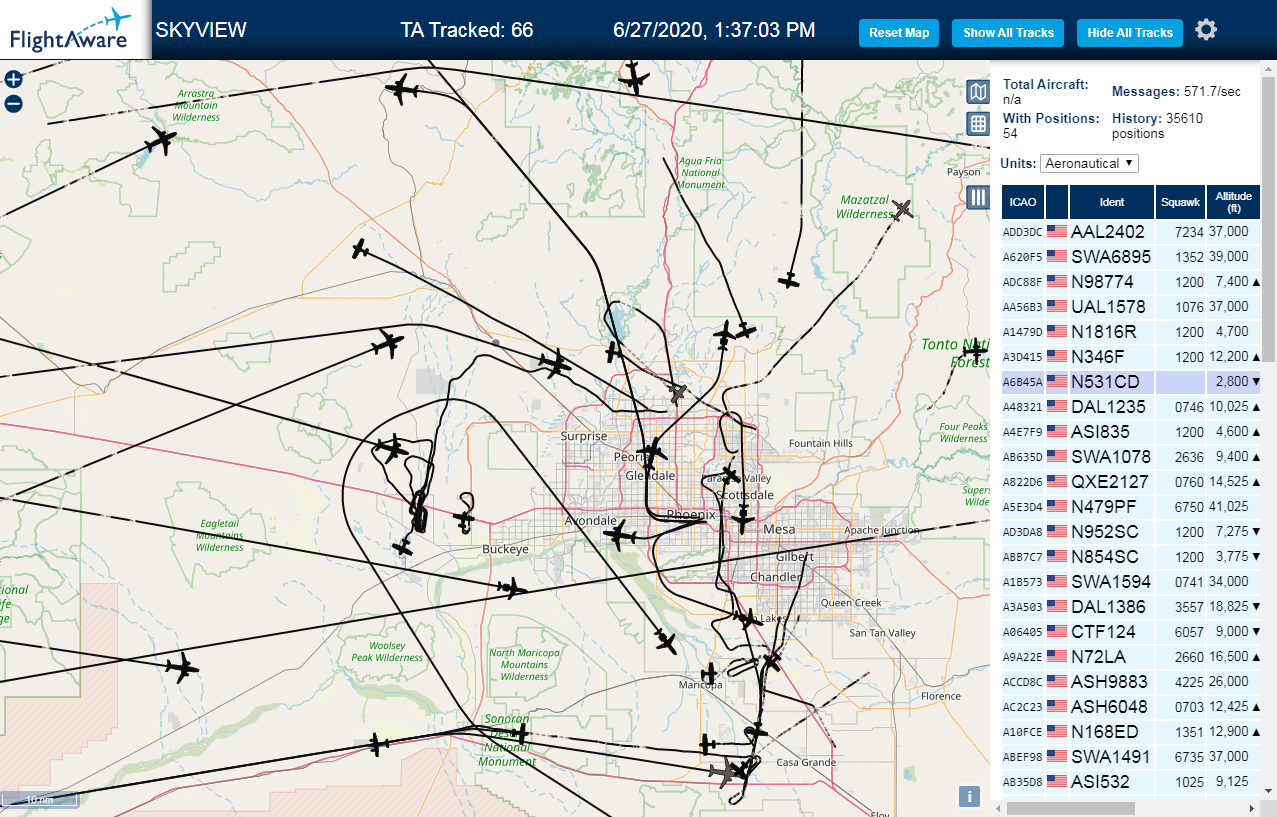Open the settings gear icon

pyautogui.click(x=1206, y=30)
